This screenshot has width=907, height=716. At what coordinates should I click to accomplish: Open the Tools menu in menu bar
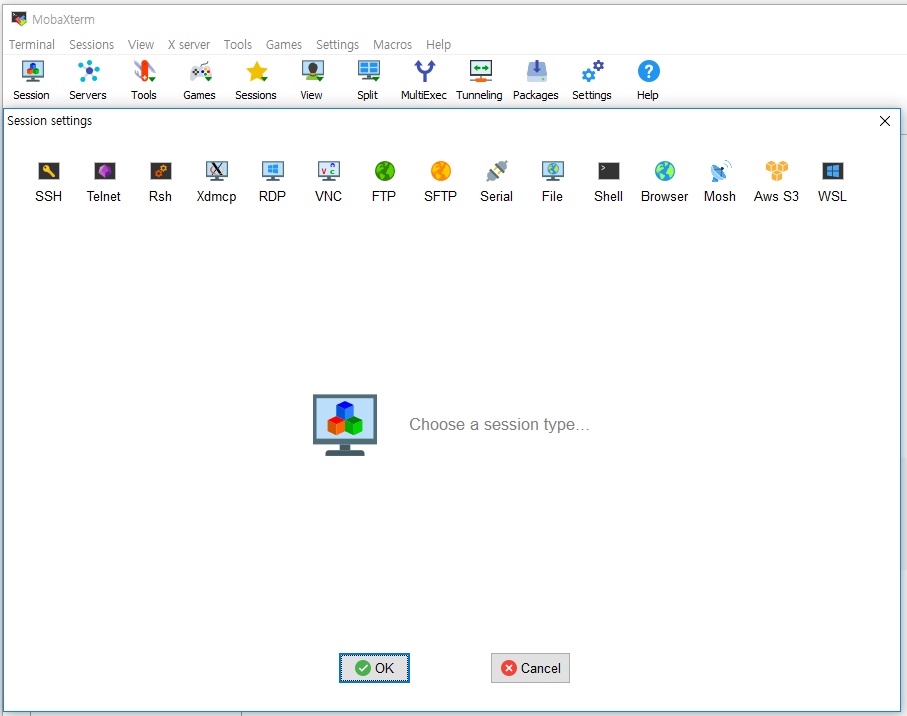pyautogui.click(x=238, y=45)
